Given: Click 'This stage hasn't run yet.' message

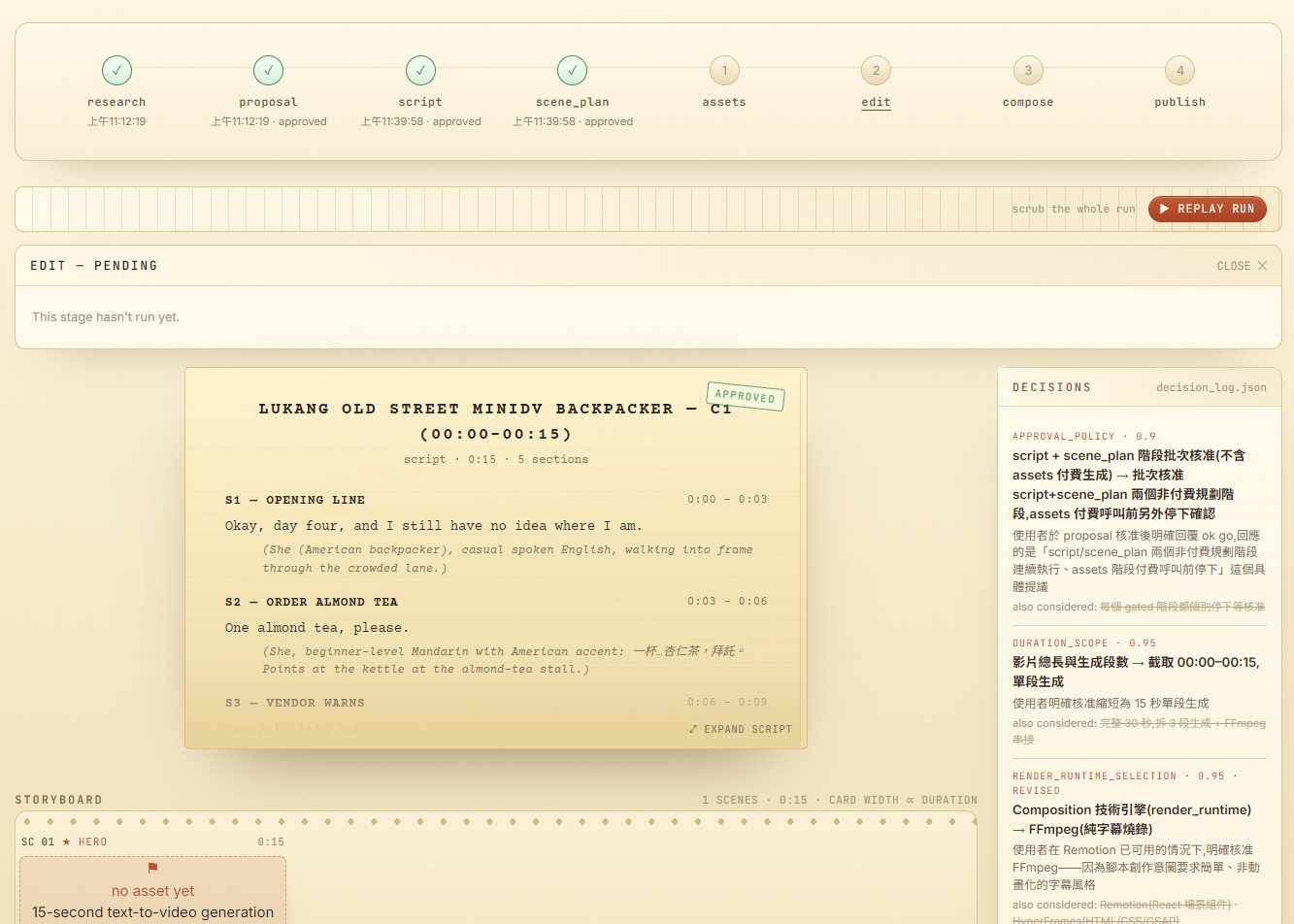Looking at the screenshot, I should pos(106,317).
